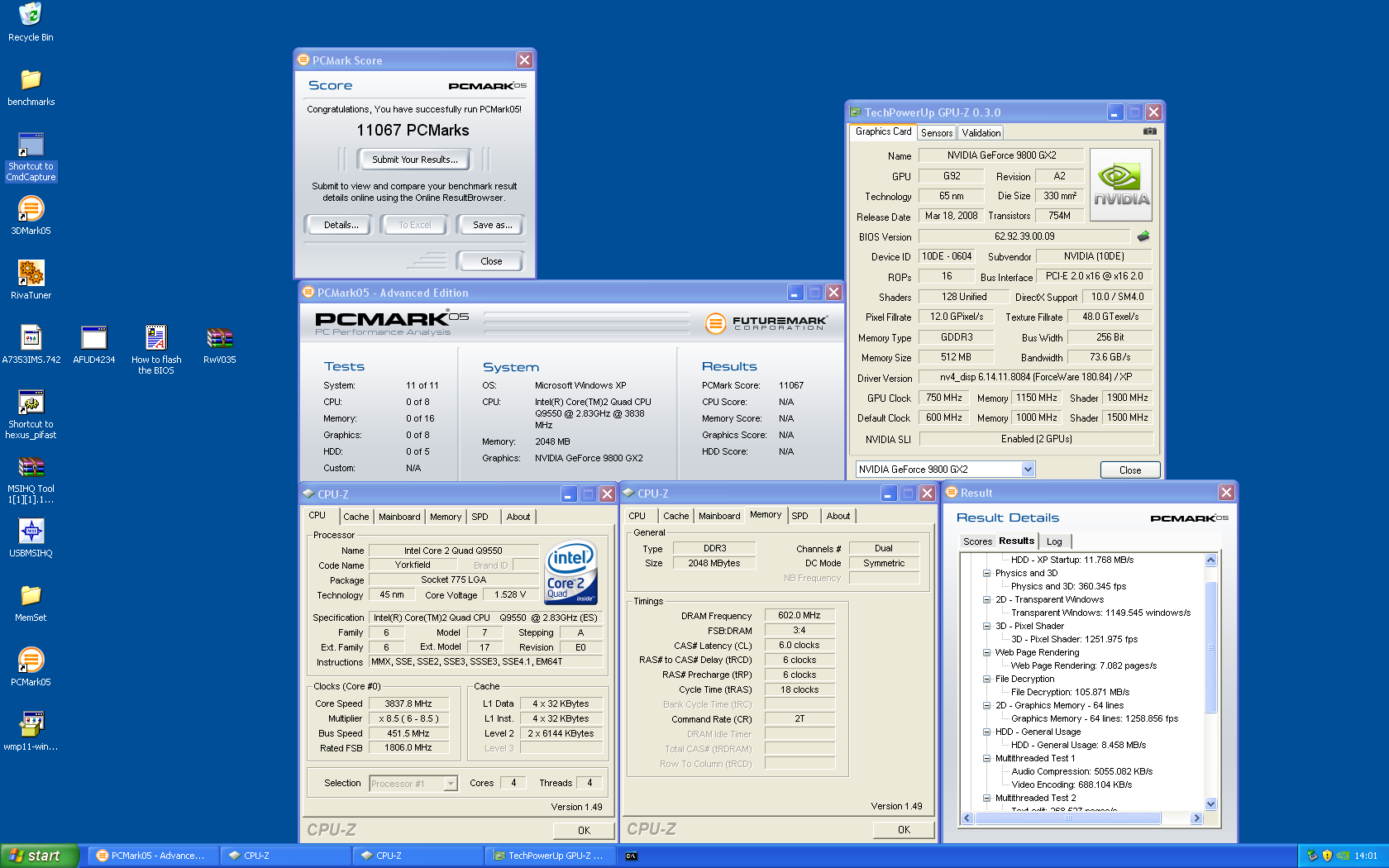Open About tab in right CPU-Z
The image size is (1389, 868).
838,516
